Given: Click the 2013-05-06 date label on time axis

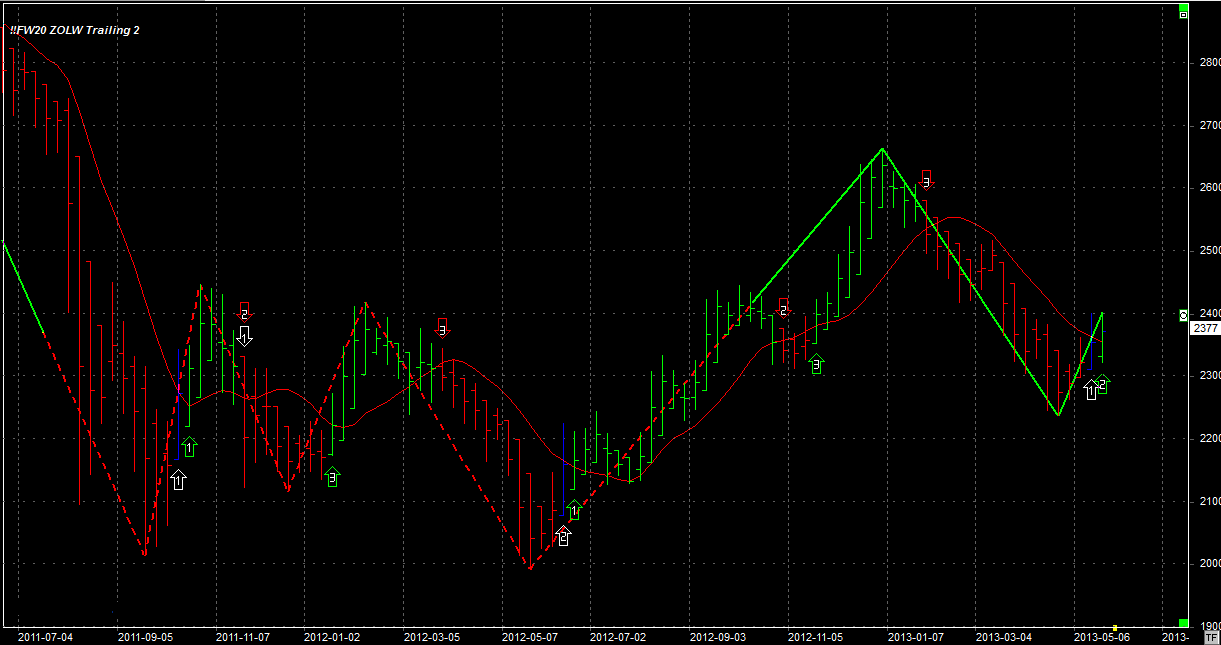Looking at the screenshot, I should (1100, 636).
